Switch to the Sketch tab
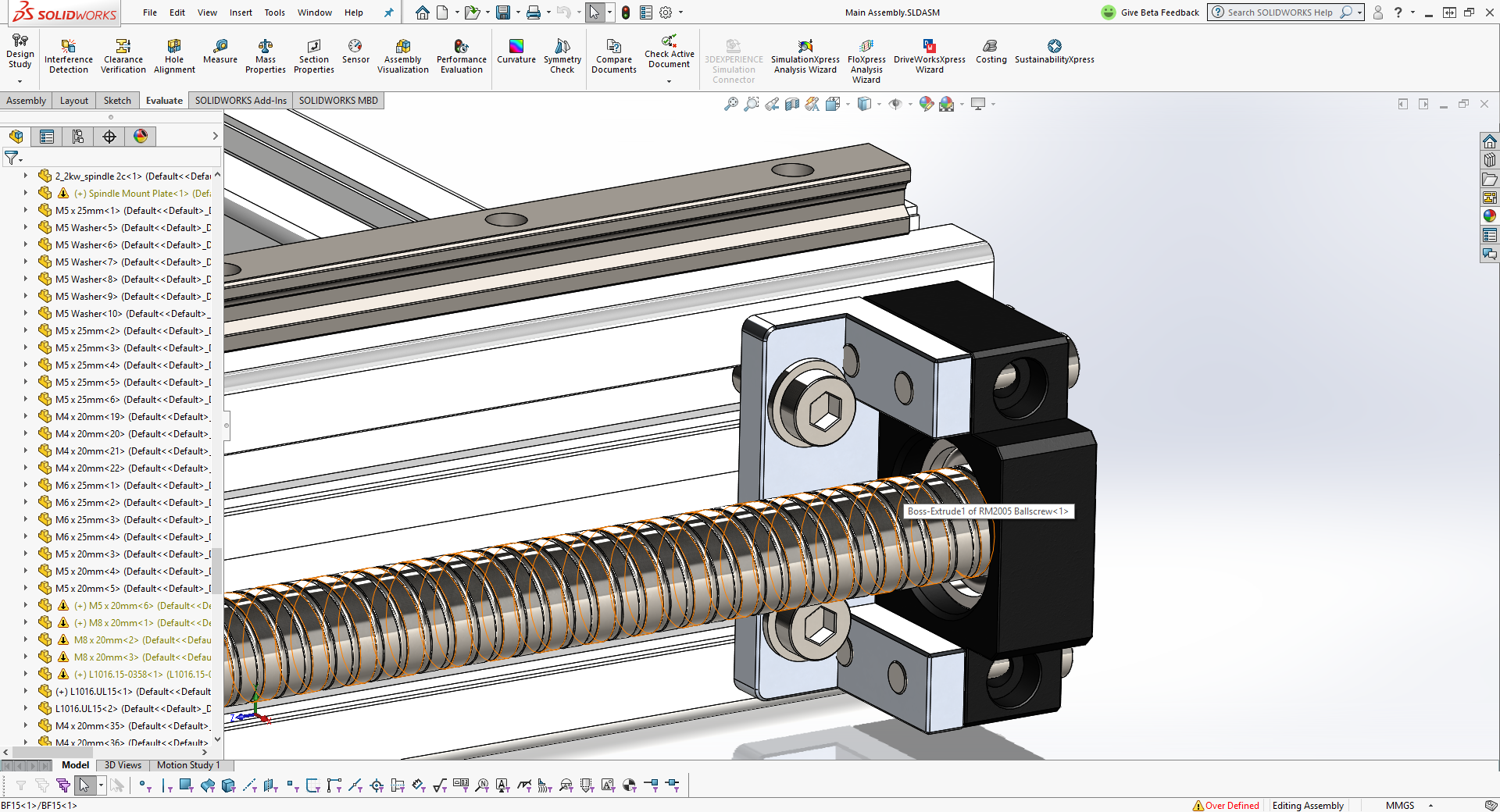This screenshot has height=812, width=1500. click(x=117, y=101)
